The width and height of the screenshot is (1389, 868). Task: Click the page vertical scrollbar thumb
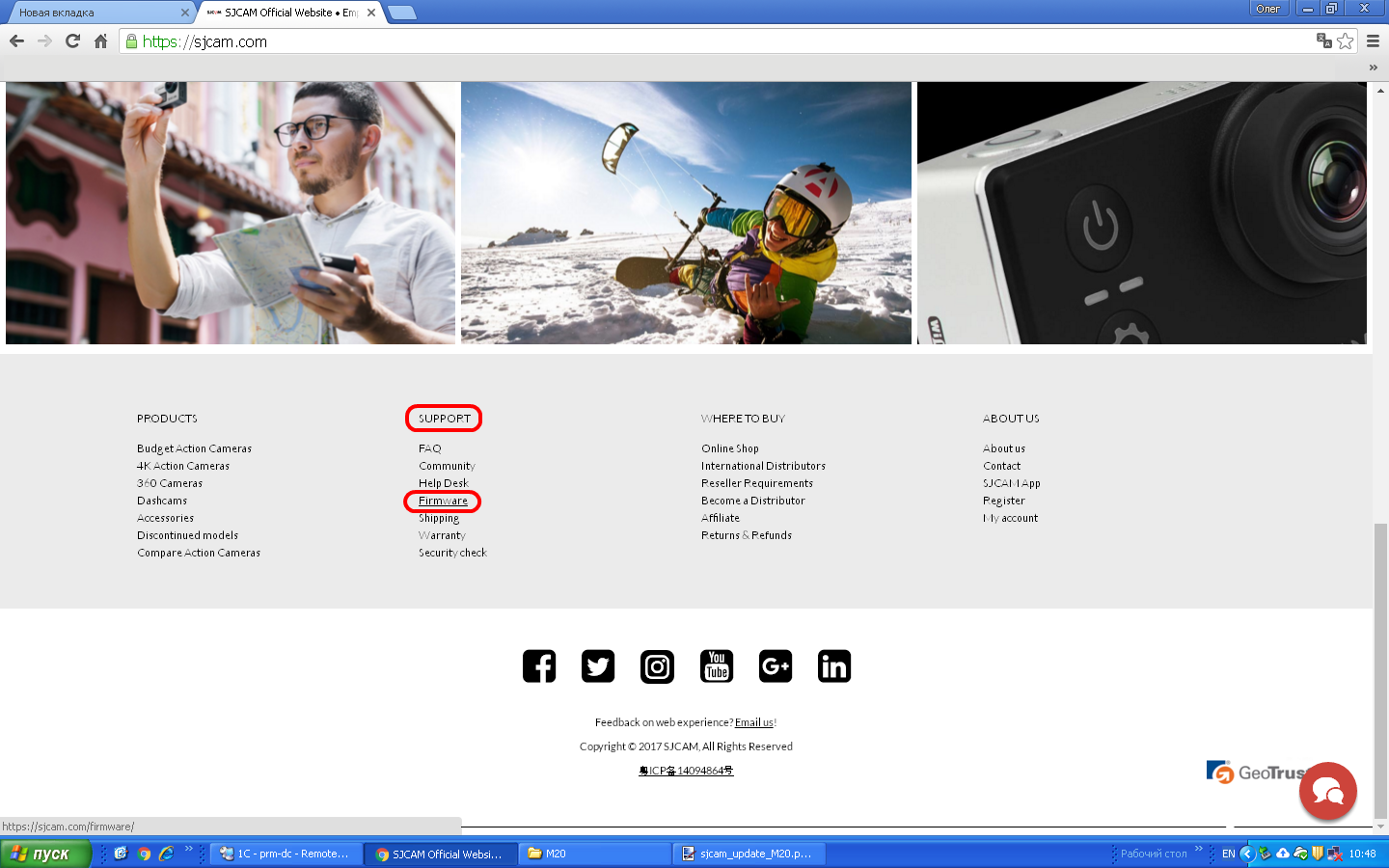click(x=1380, y=669)
